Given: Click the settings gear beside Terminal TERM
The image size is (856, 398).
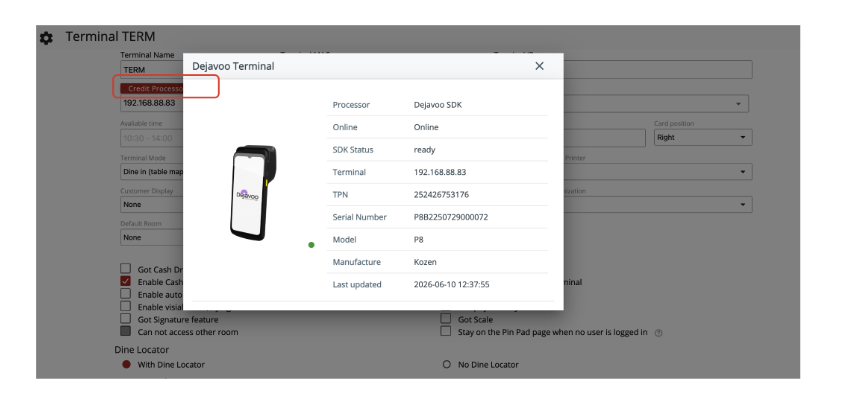Looking at the screenshot, I should click(46, 38).
